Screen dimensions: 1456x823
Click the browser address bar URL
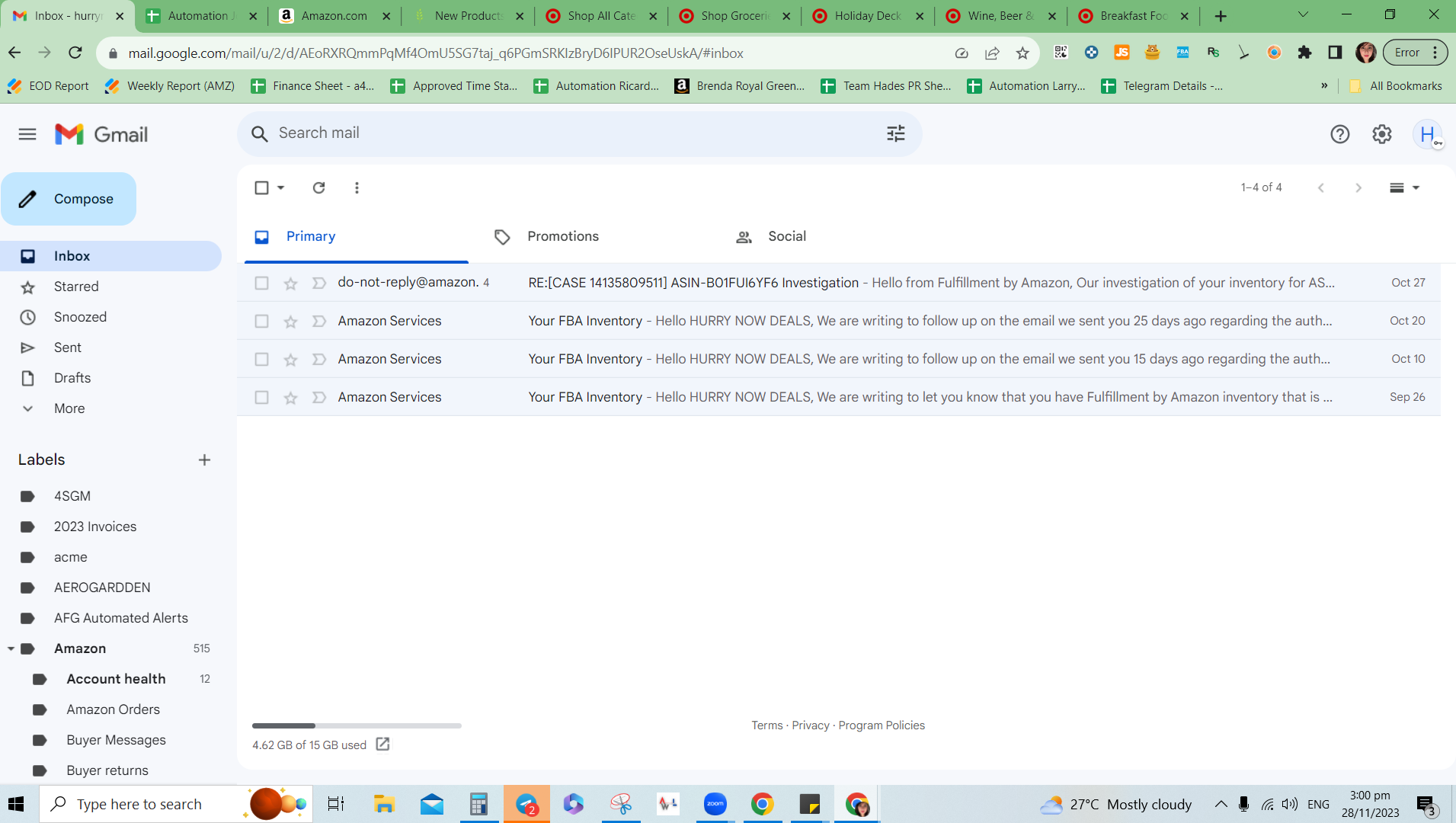tap(436, 53)
